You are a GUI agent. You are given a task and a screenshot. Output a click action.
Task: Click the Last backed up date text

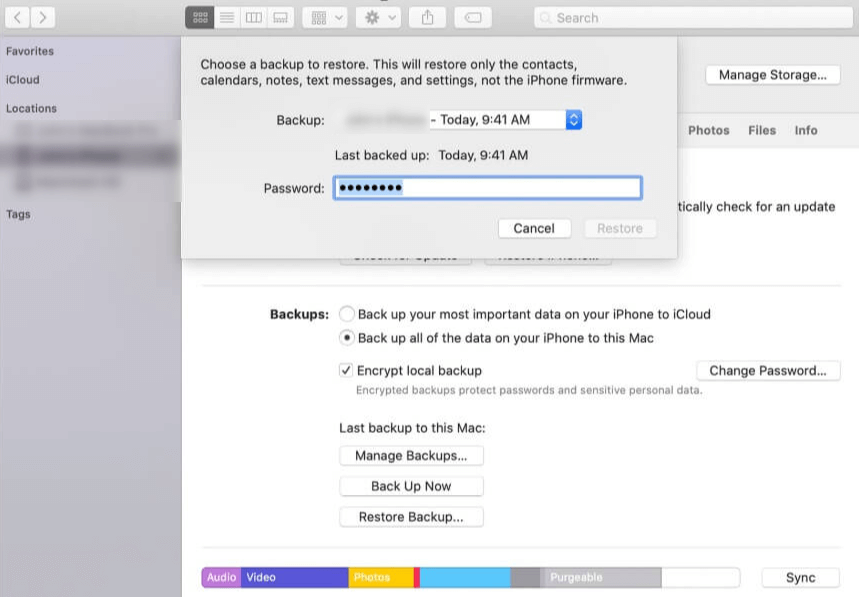point(483,155)
